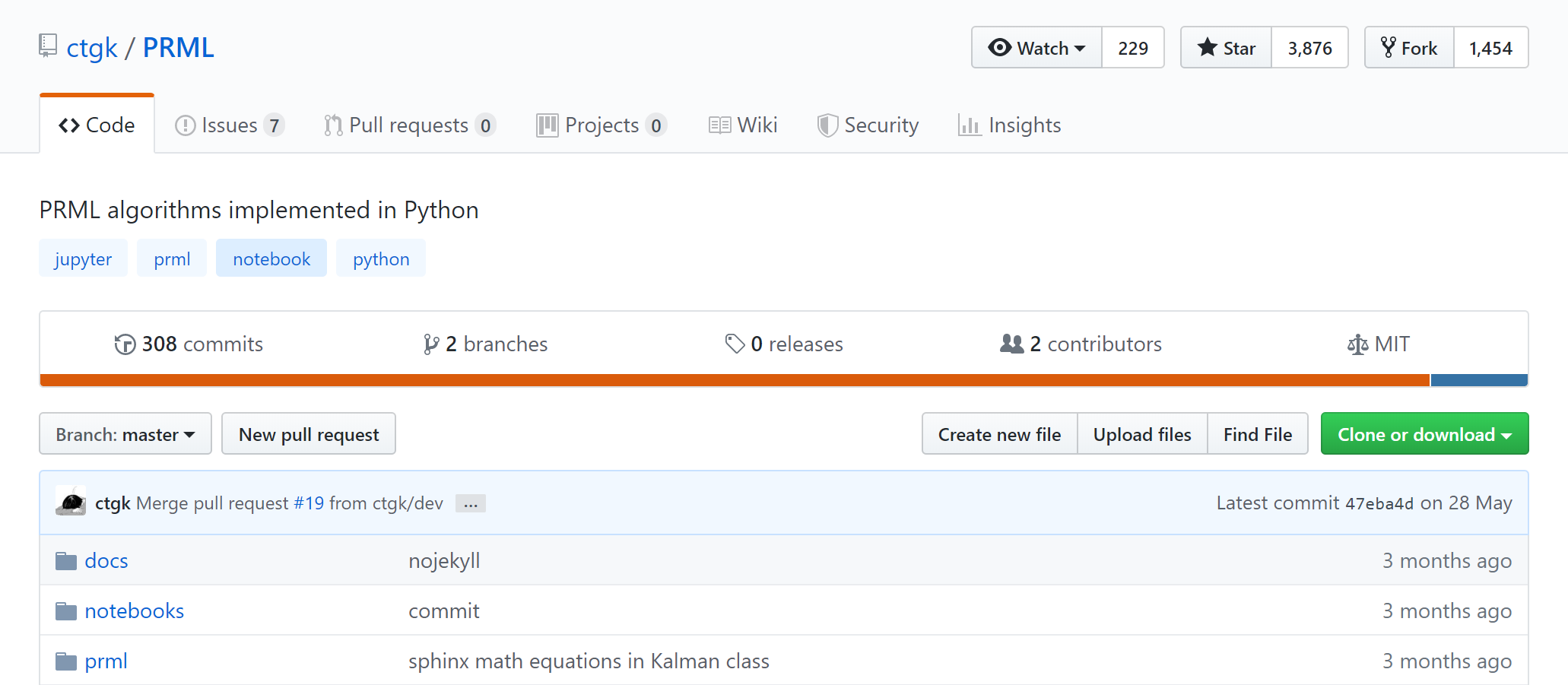The width and height of the screenshot is (1568, 685).
Task: Click the shield icon on Security tab
Action: (827, 125)
